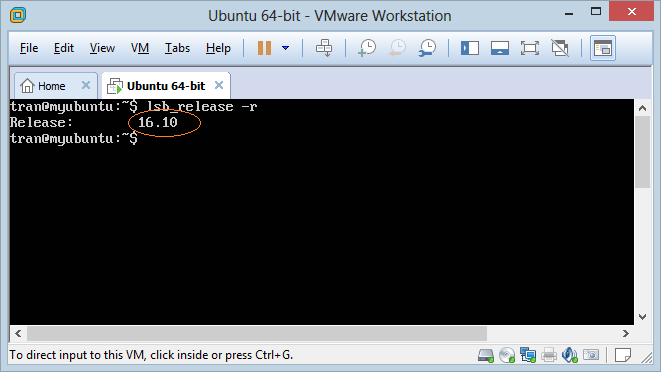This screenshot has width=661, height=372.
Task: Click the CD/DVD drive status icon
Action: (x=507, y=356)
